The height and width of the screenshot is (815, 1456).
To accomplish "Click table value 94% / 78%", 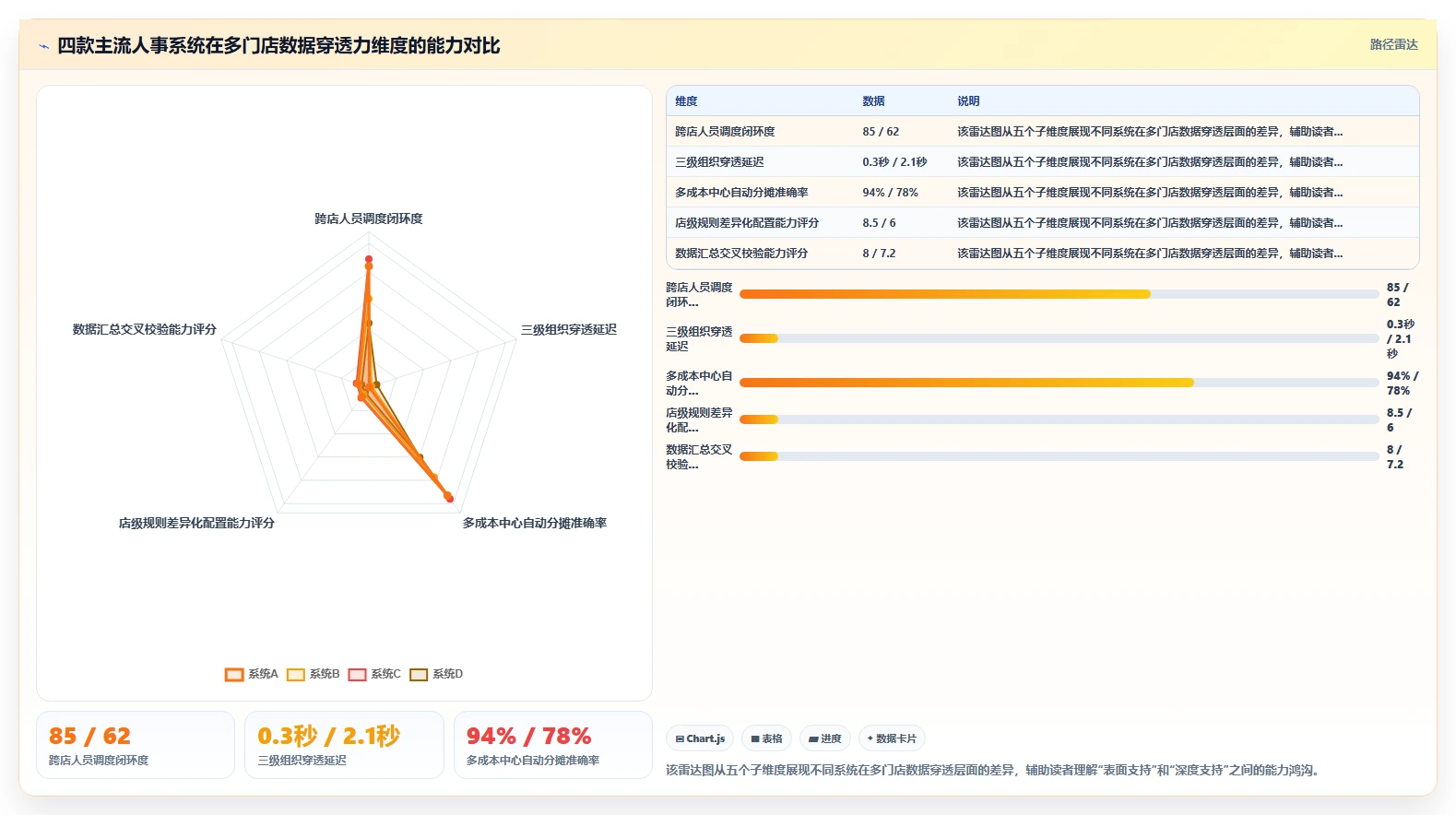I will [890, 193].
